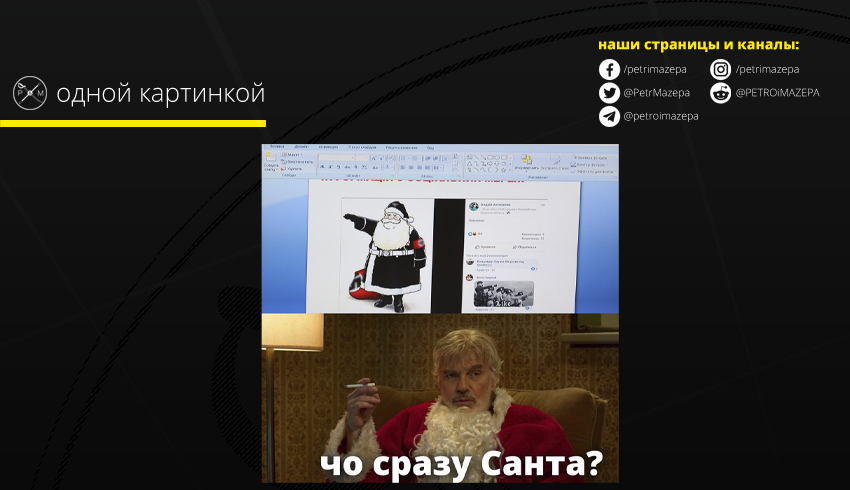Open the Анимация ribbon tab

tap(328, 148)
